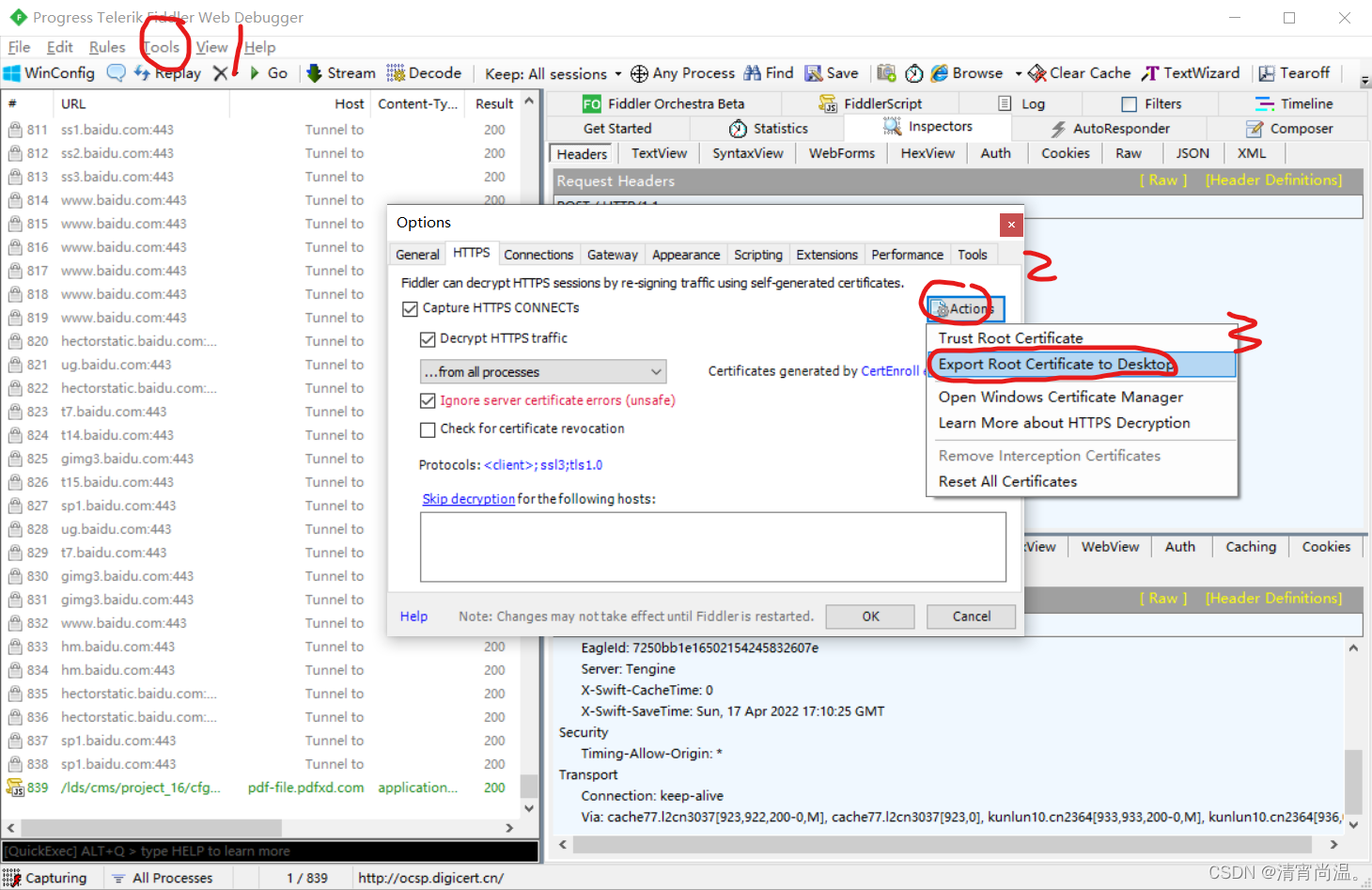Toggle Capture HTTPS CONNECTs checkbox
This screenshot has height=890, width=1372.
coord(410,308)
